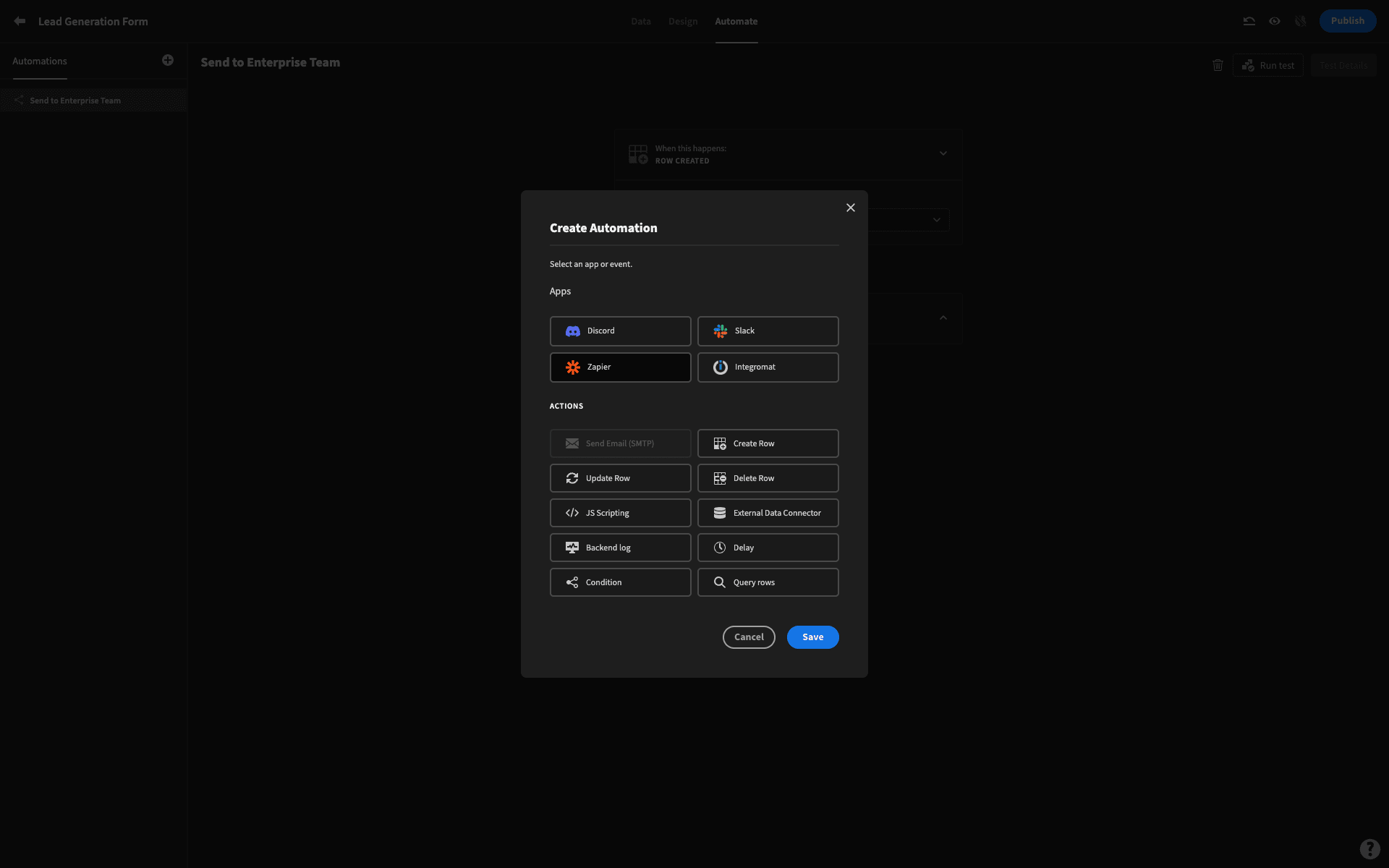Pick the Condition action
This screenshot has width=1389, height=868.
click(620, 582)
